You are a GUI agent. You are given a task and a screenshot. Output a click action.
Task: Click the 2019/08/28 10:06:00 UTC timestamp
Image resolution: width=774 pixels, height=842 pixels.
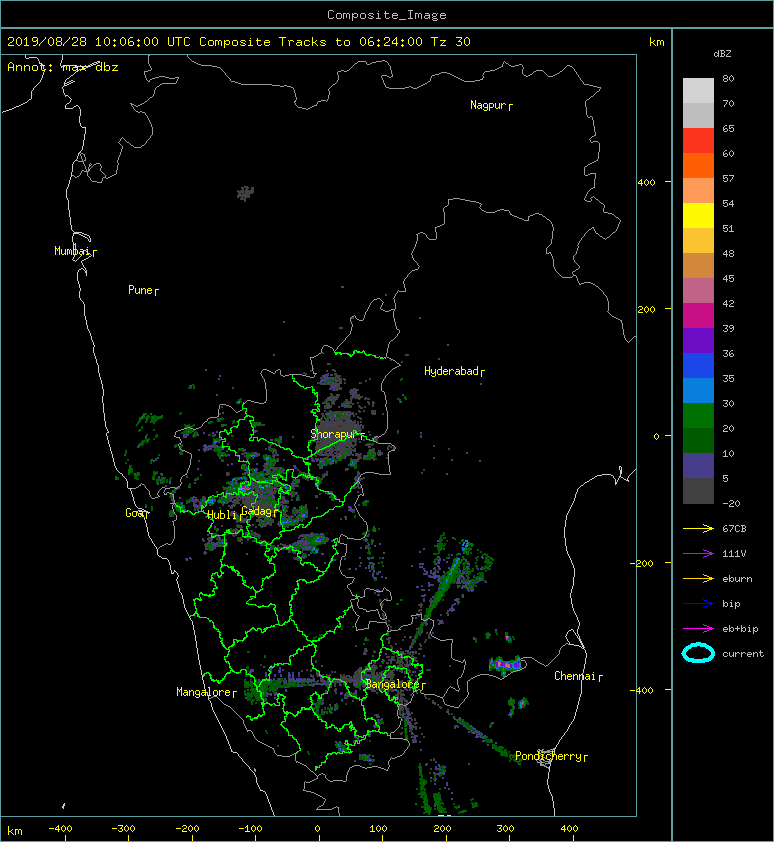point(98,42)
